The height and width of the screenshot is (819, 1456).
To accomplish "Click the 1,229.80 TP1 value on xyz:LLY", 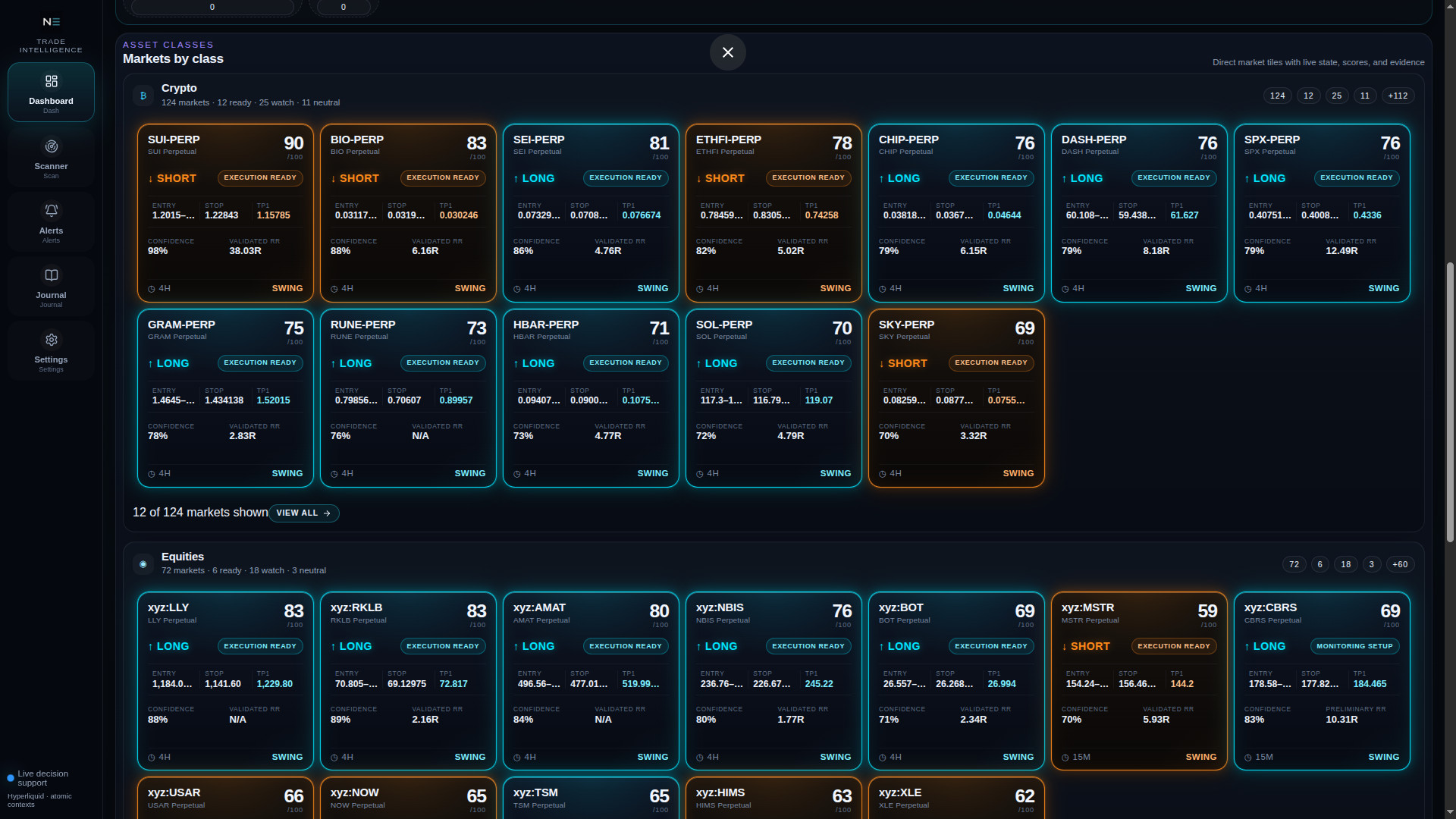I will (x=275, y=684).
